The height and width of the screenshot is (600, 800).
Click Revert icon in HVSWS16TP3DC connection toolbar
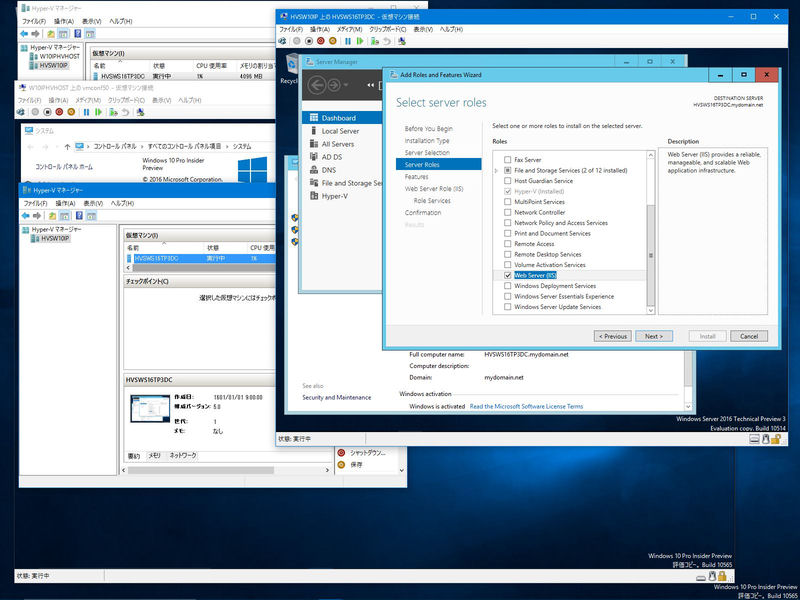(387, 41)
